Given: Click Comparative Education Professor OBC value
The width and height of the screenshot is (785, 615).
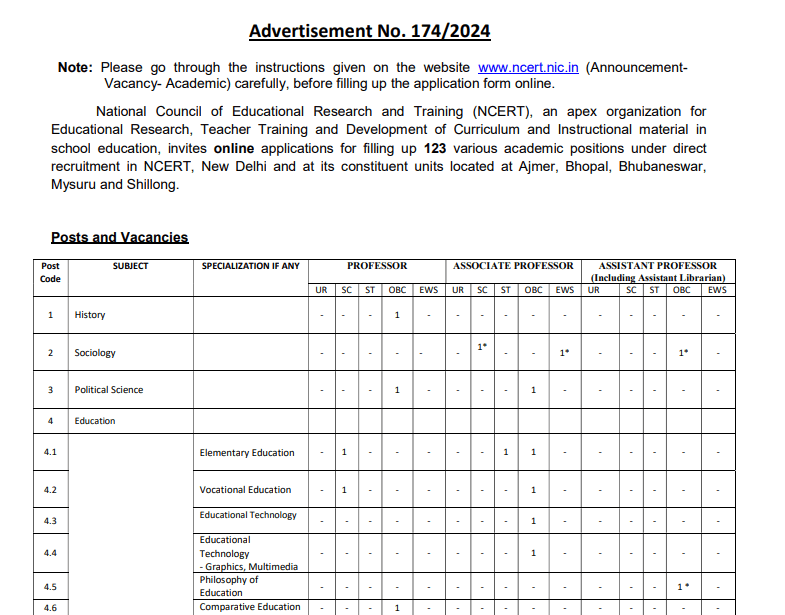Looking at the screenshot, I should click(x=397, y=608).
